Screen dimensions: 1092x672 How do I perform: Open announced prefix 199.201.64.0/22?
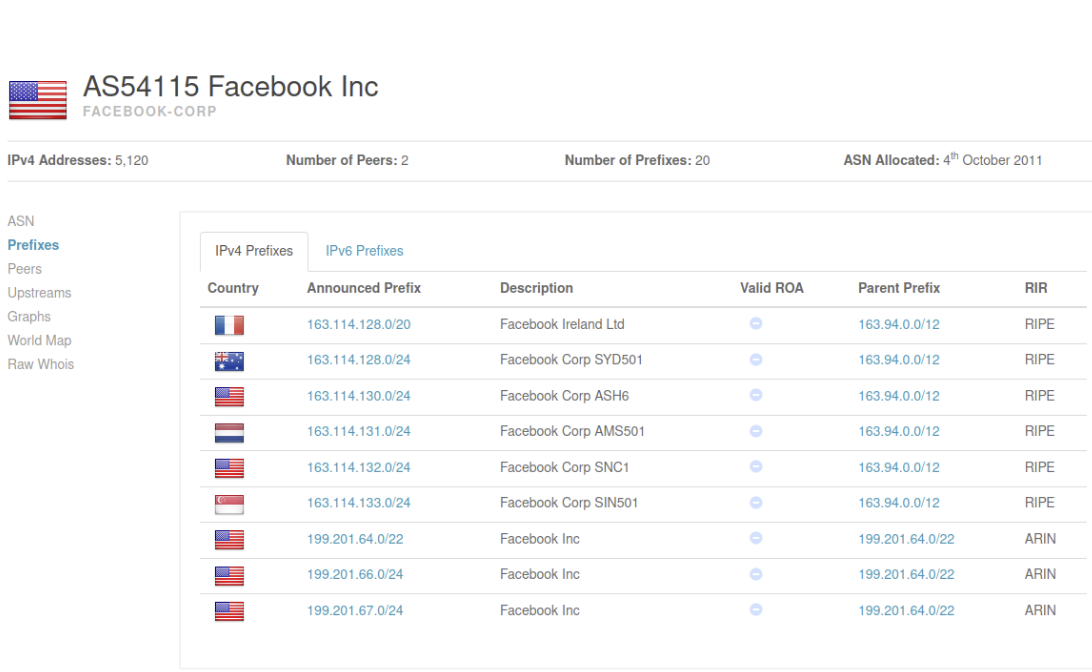tap(355, 539)
